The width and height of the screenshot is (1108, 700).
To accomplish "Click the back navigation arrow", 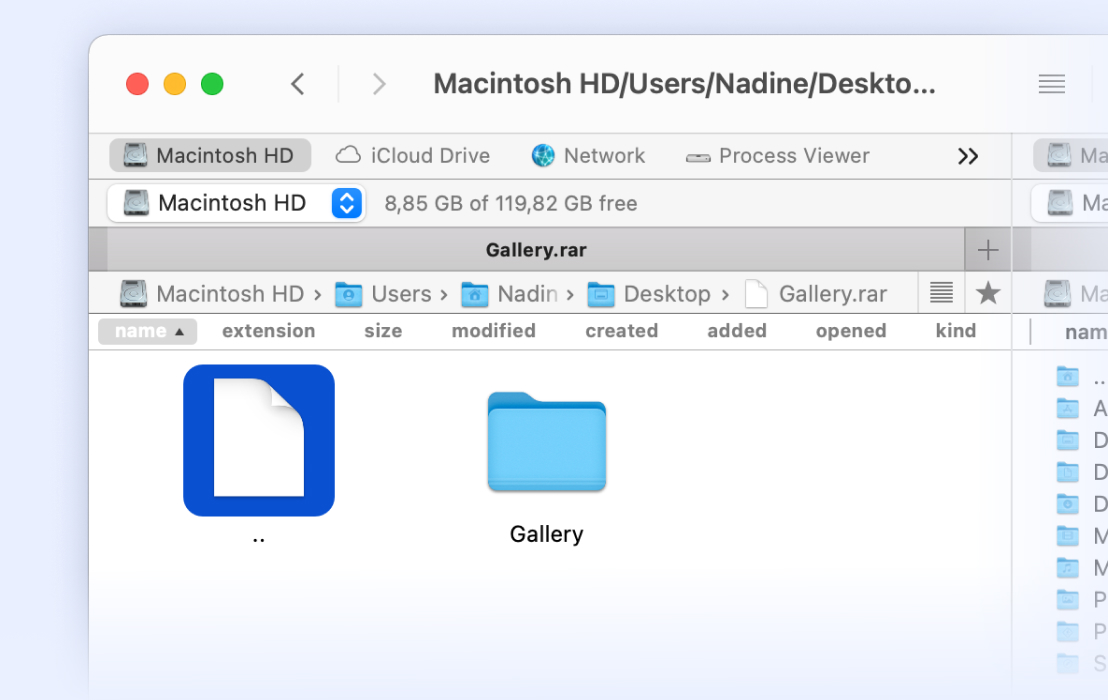I will (x=298, y=84).
